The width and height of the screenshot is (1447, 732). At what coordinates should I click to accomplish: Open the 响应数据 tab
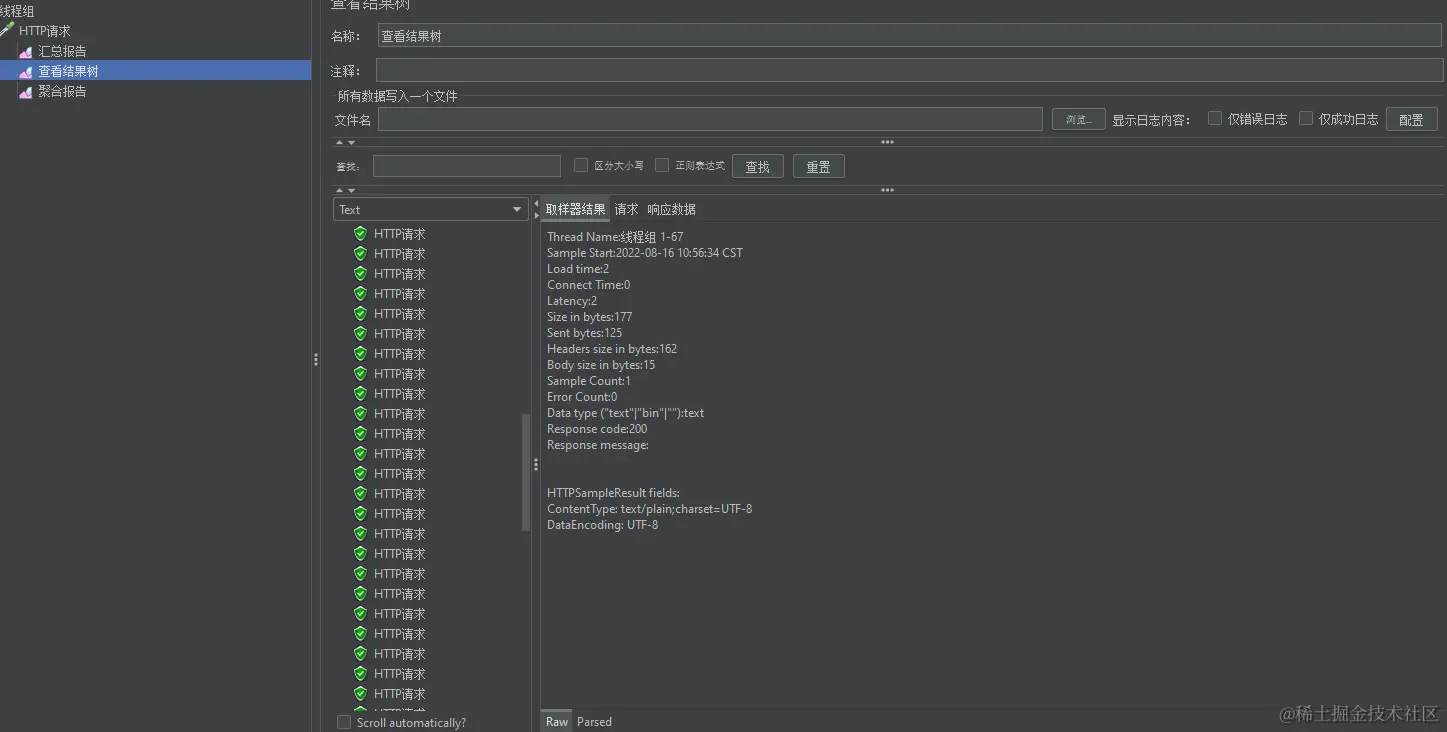[x=671, y=209]
